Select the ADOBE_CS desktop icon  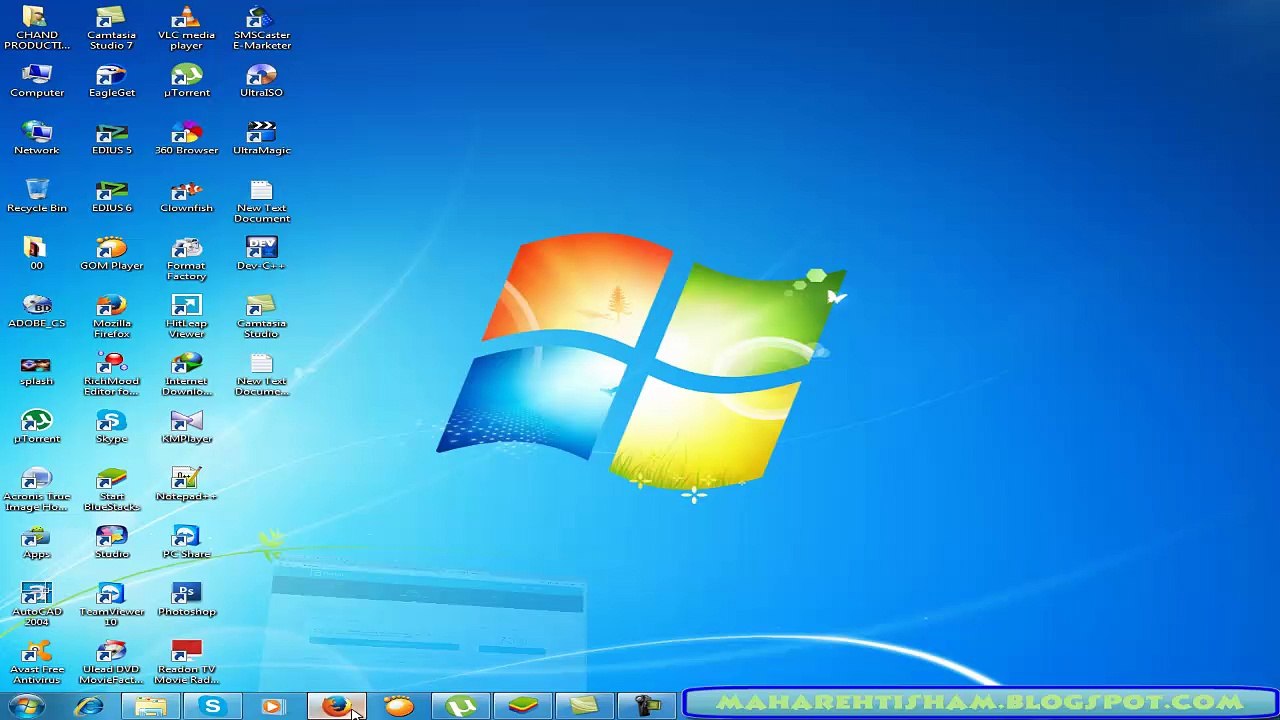coord(37,312)
